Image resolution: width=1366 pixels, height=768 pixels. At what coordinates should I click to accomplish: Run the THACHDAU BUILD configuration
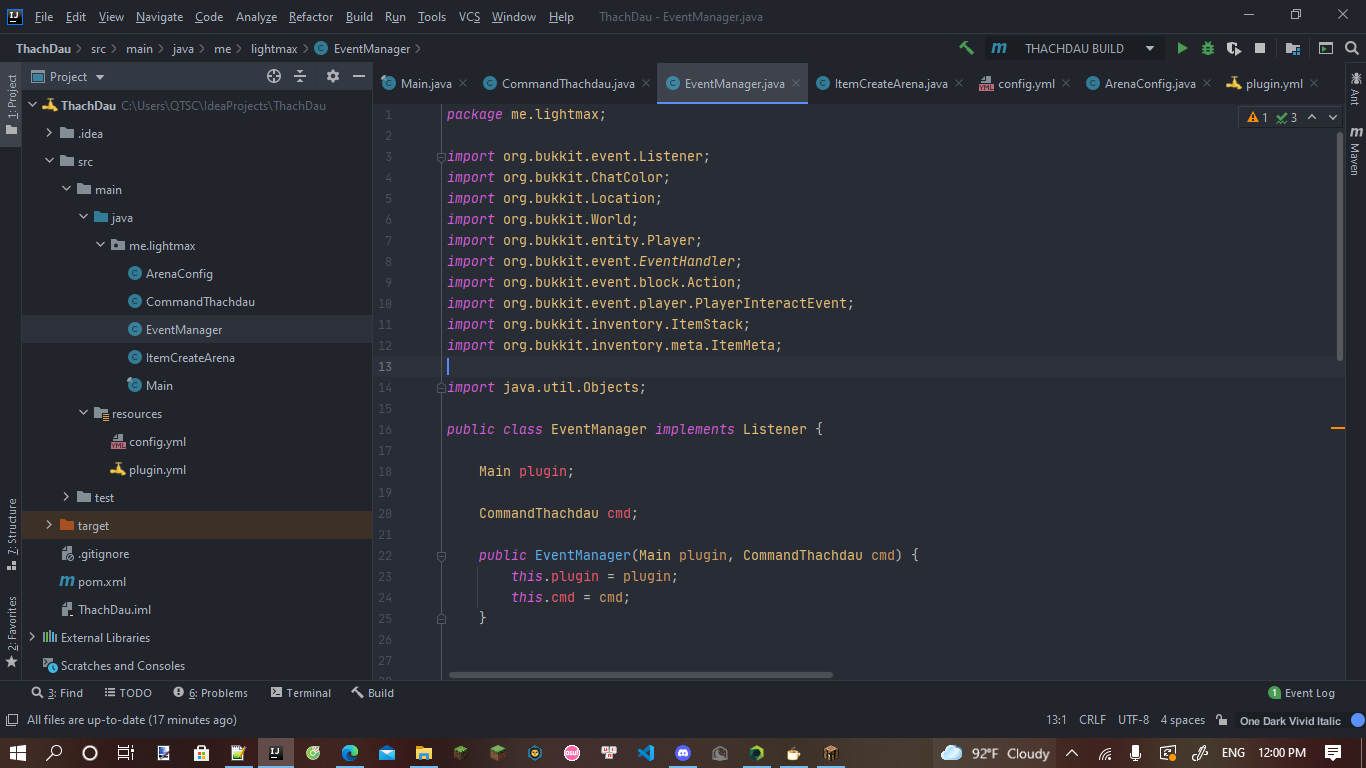pos(1182,48)
